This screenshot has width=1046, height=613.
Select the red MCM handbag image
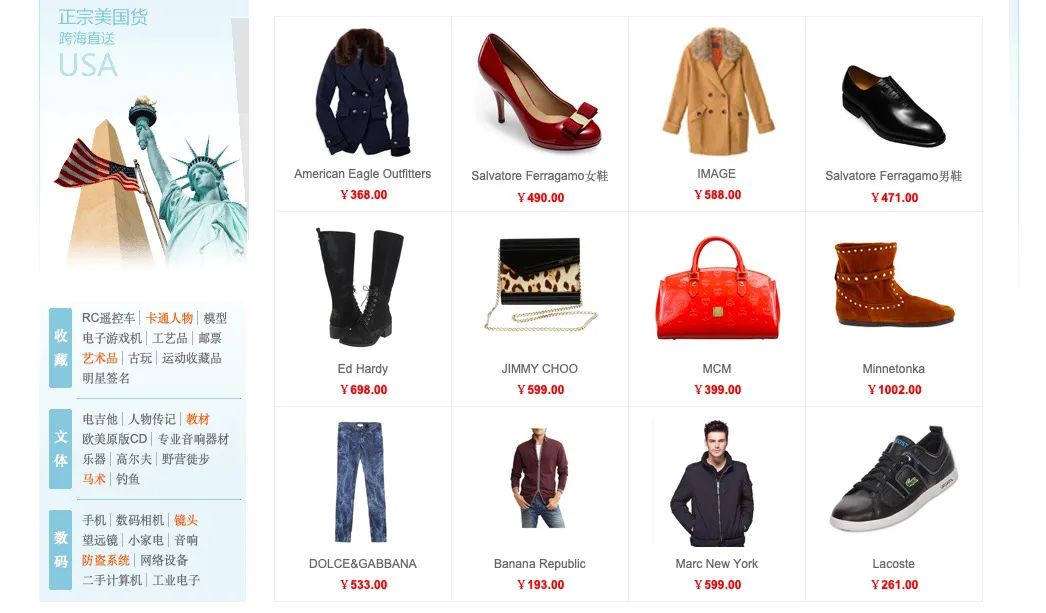pos(716,288)
